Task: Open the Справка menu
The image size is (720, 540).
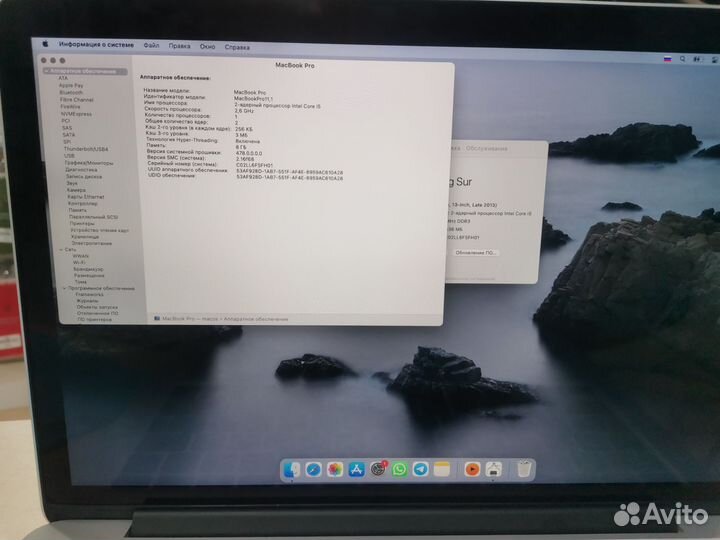Action: [x=237, y=47]
